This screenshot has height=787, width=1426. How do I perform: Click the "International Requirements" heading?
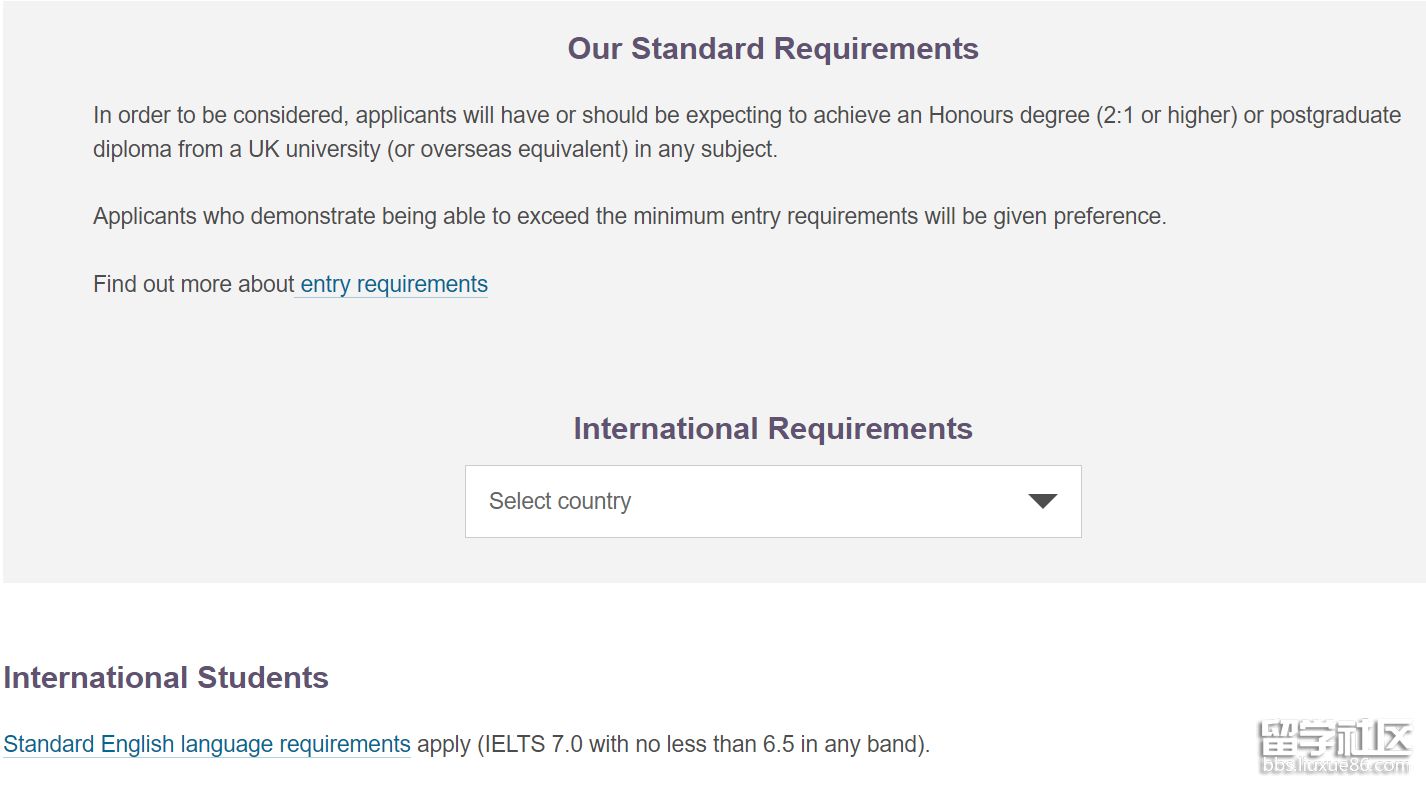(x=772, y=429)
